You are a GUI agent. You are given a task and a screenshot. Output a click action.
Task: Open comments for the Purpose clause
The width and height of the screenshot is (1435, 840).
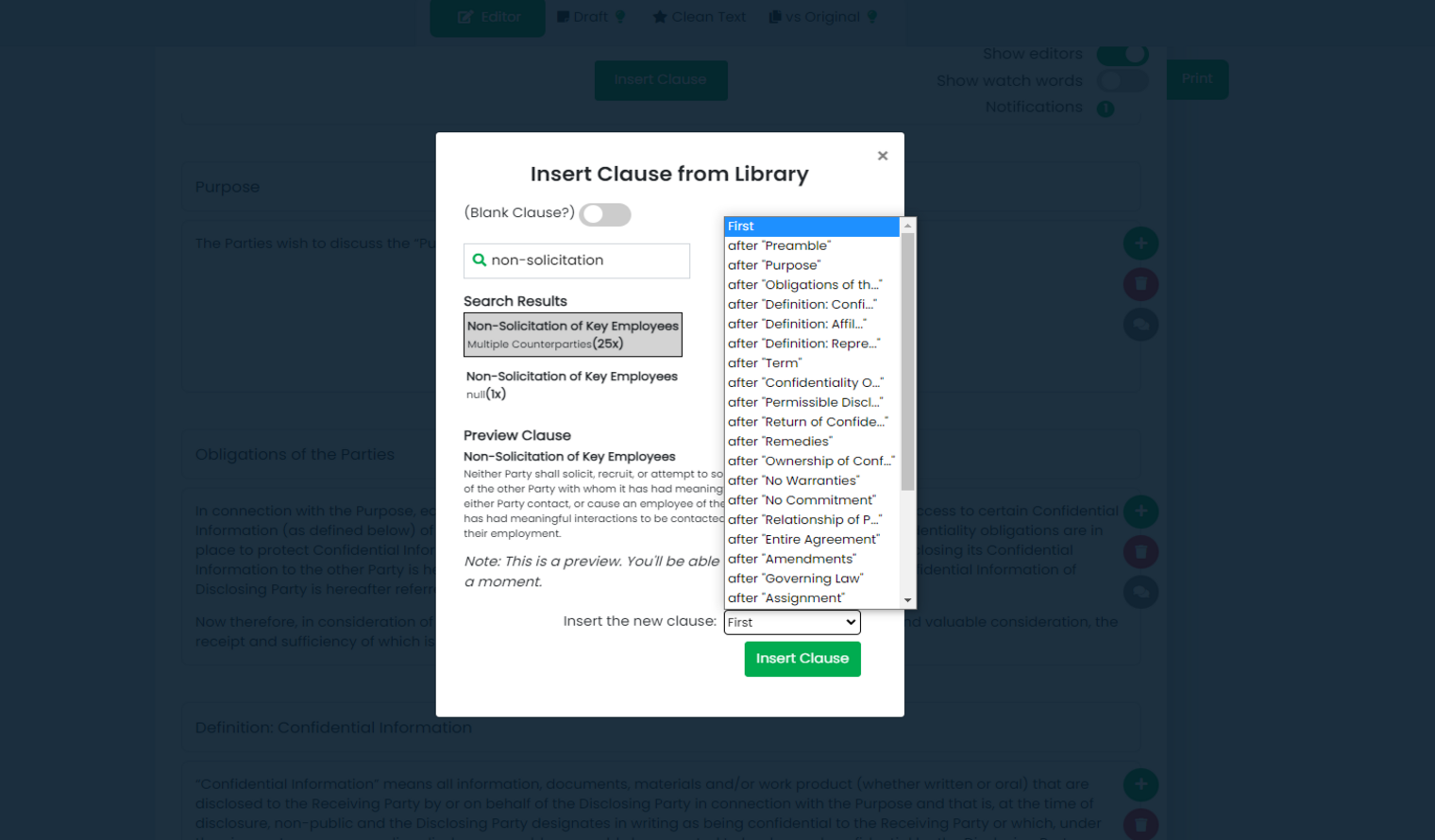tap(1140, 325)
